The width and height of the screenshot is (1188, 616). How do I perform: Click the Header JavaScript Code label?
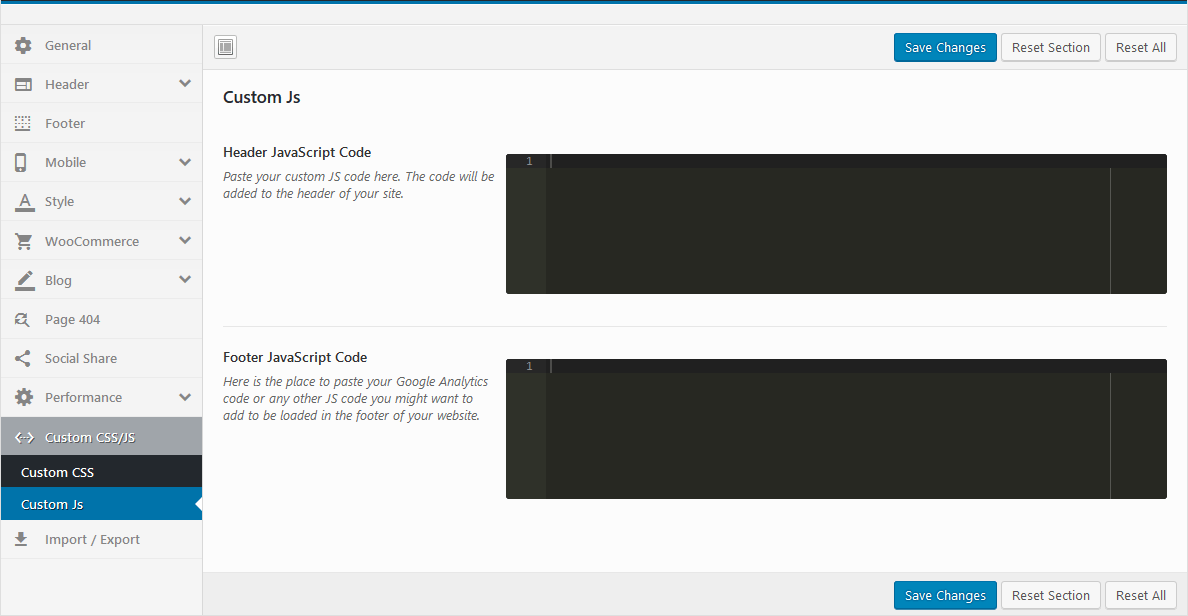pos(297,152)
